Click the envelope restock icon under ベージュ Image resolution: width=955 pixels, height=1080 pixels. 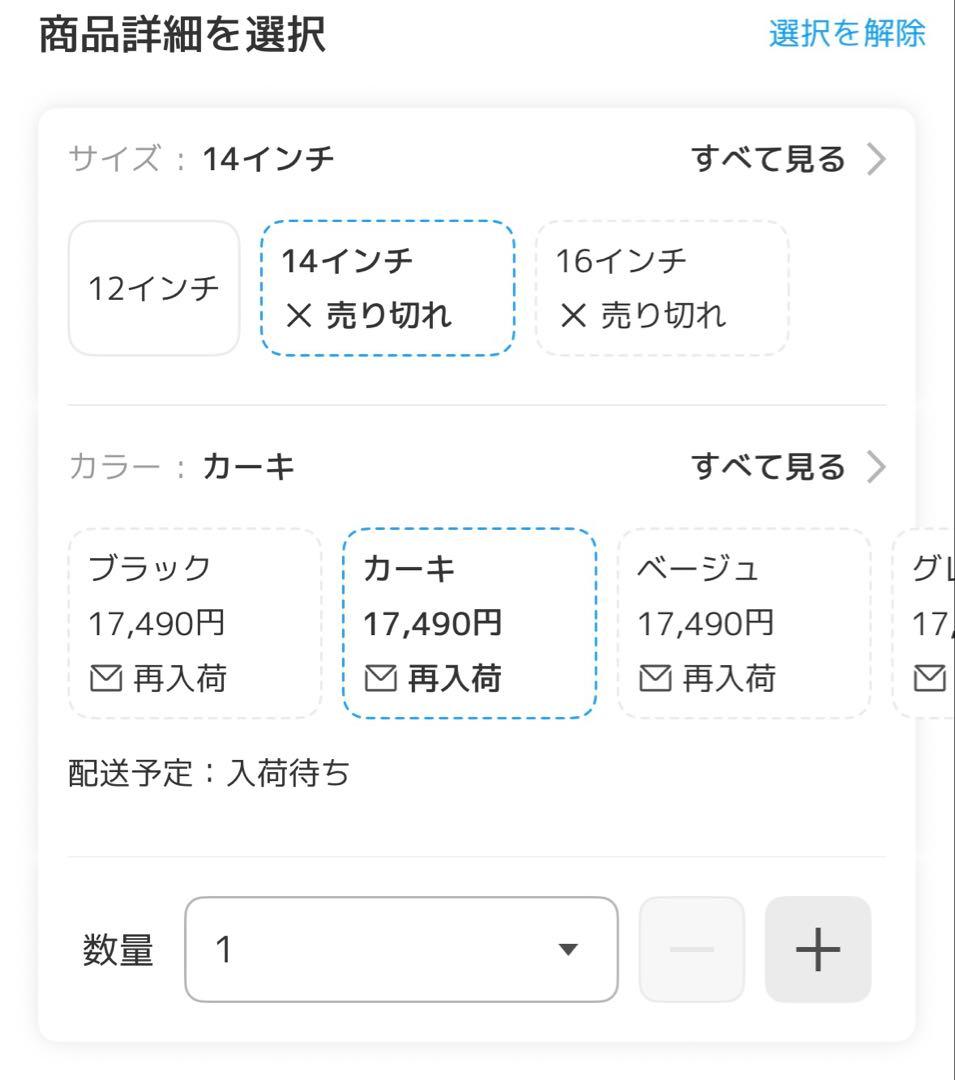[654, 680]
